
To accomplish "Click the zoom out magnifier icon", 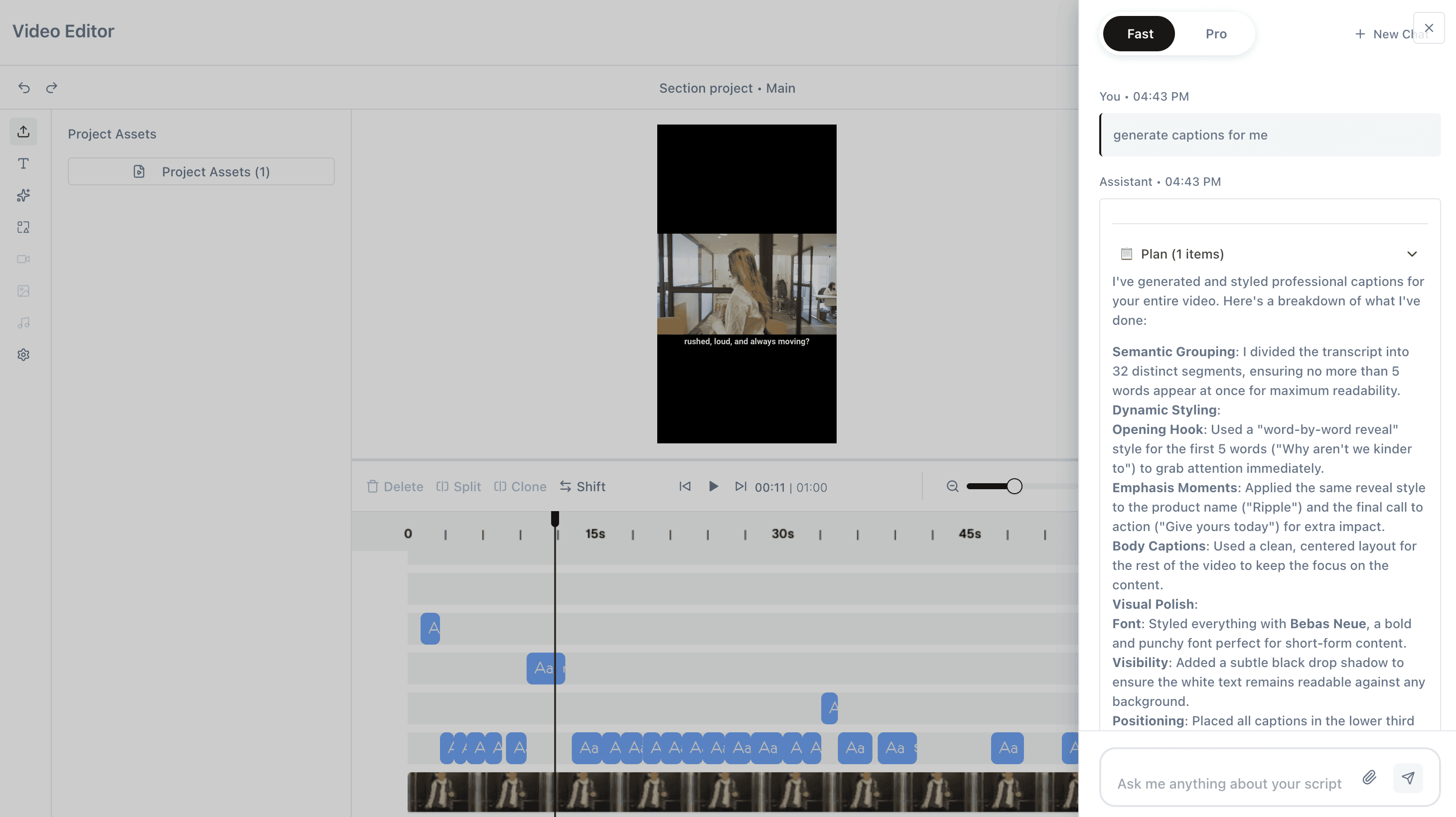I will click(952, 487).
